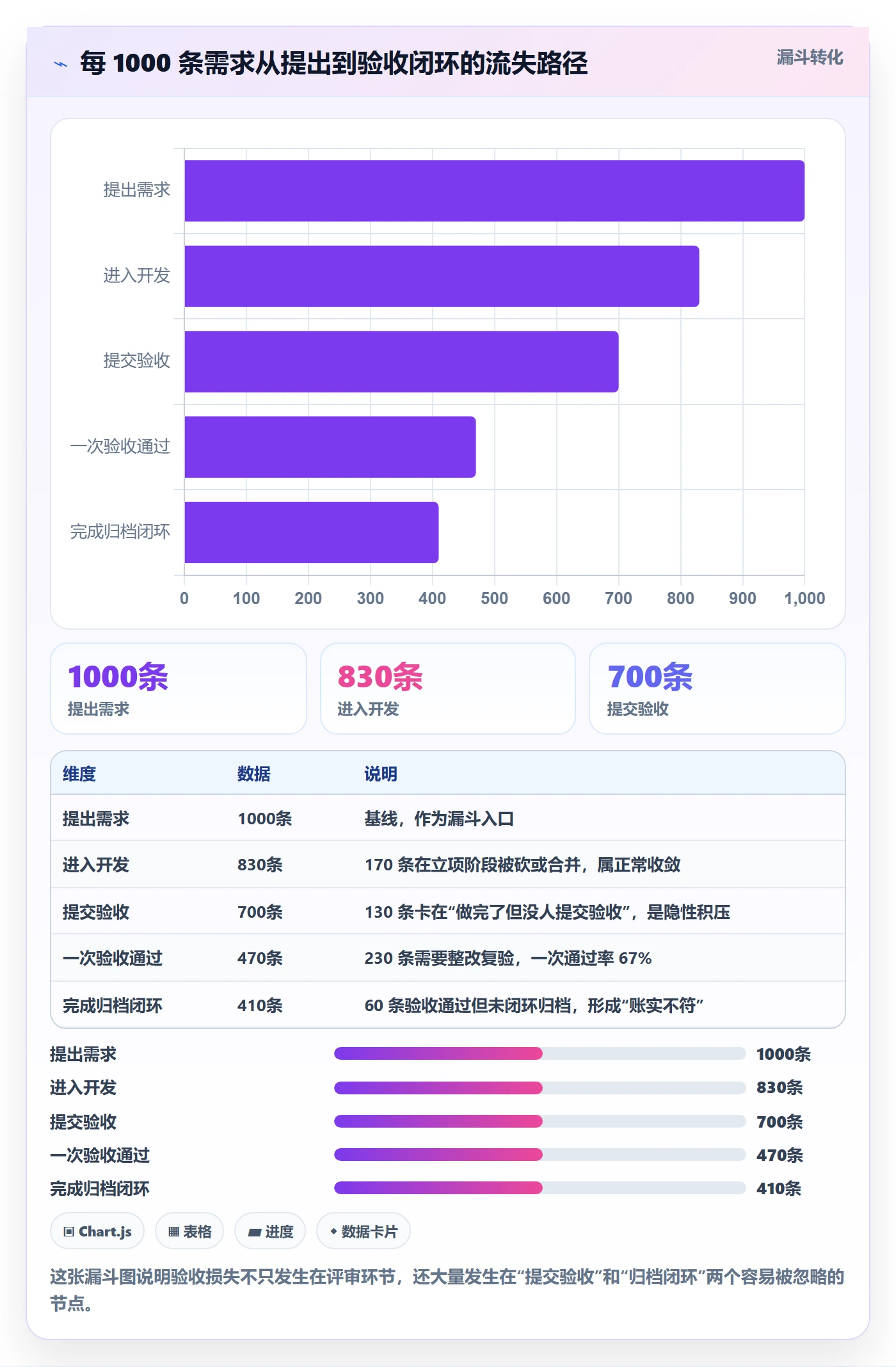
Task: Click the note 60 条验收通过但未闭环归档
Action: click(534, 1005)
